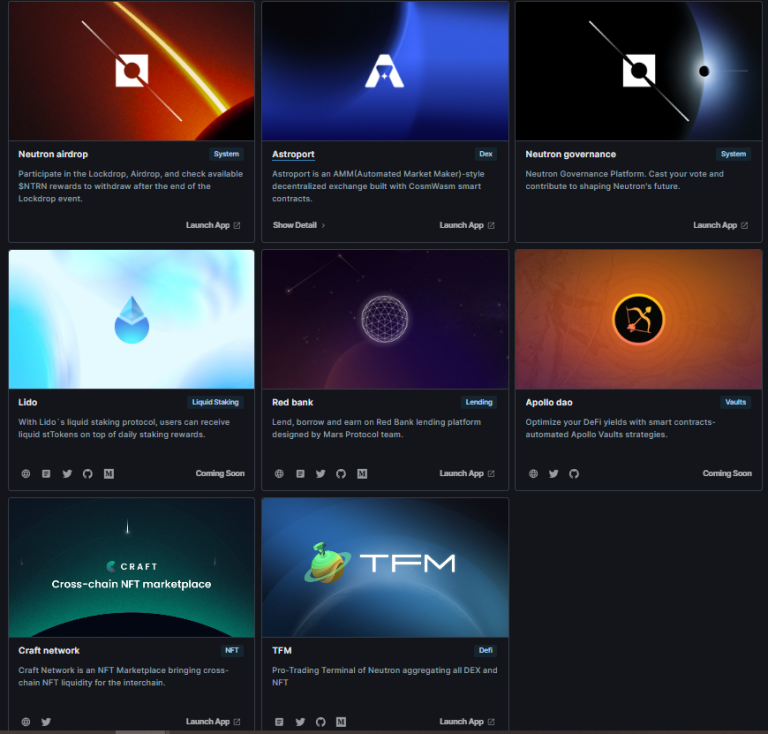Click the Medium icon on TFM card
Image resolution: width=768 pixels, height=734 pixels.
click(x=341, y=721)
